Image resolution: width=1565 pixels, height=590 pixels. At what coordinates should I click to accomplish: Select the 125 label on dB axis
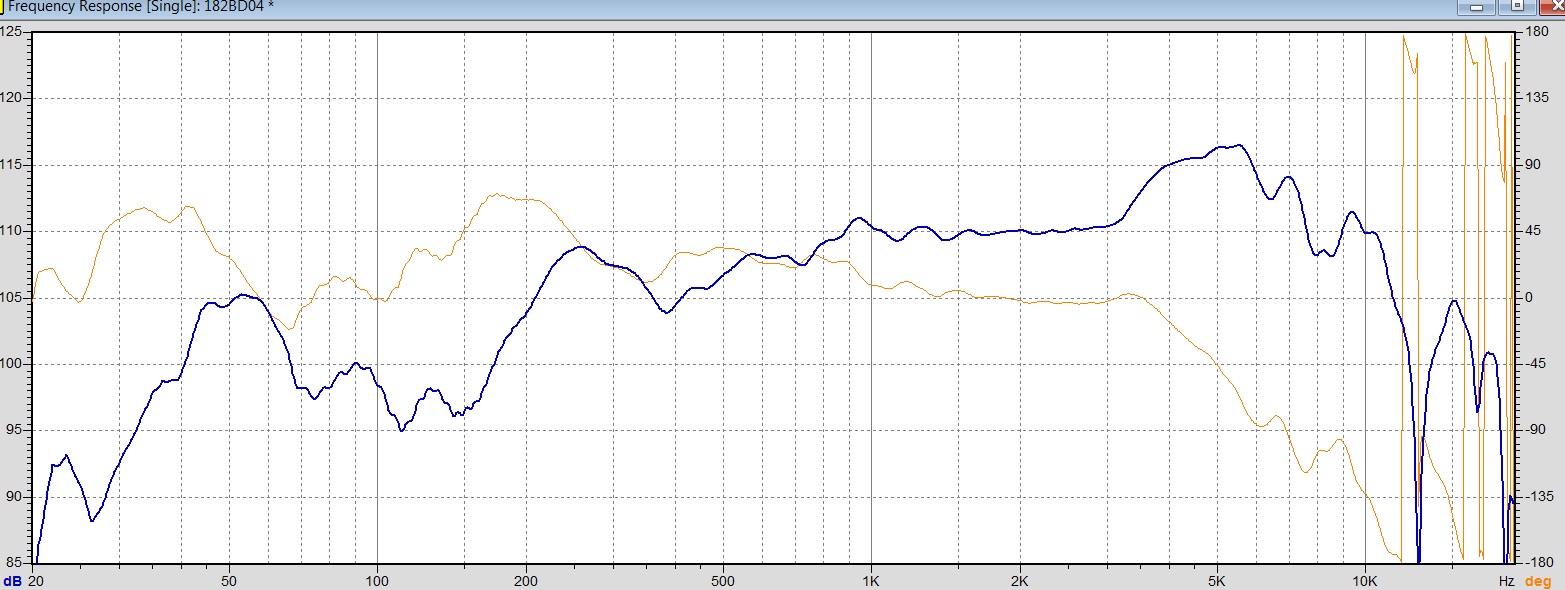click(11, 32)
